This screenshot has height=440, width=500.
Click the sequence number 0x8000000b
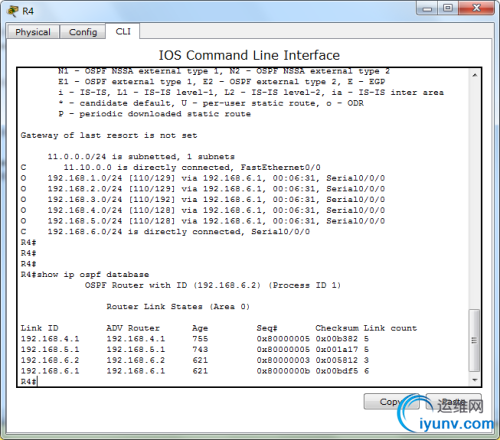[283, 371]
